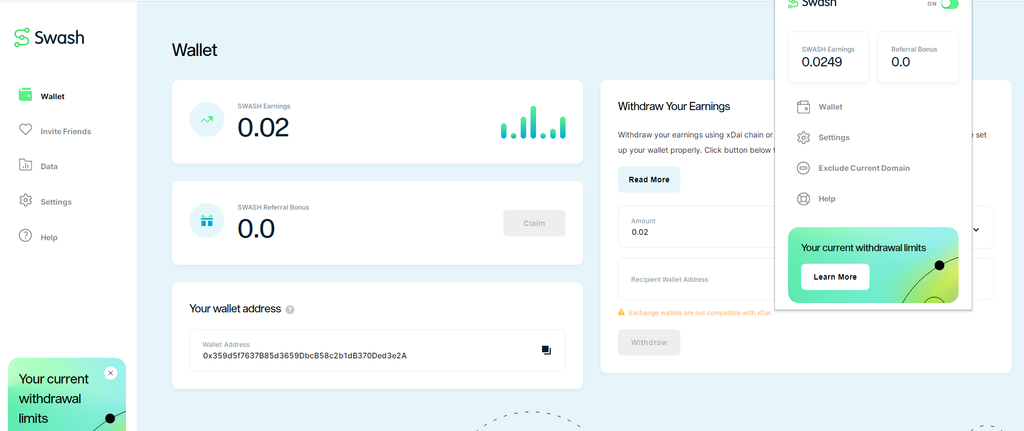1024x431 pixels.
Task: Close the withdrawal limits sidebar banner
Action: pyautogui.click(x=110, y=373)
